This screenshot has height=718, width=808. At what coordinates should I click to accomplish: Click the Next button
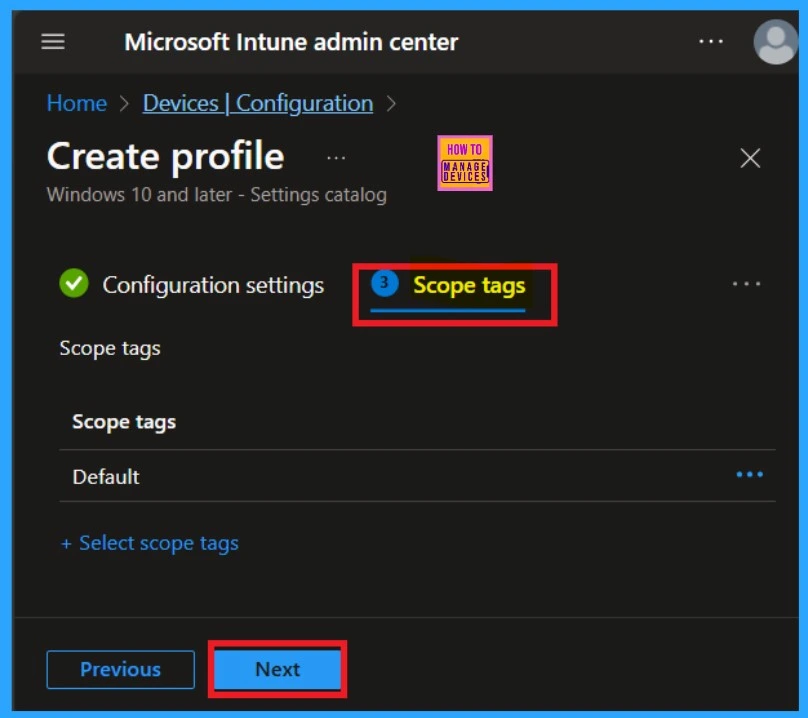point(277,669)
